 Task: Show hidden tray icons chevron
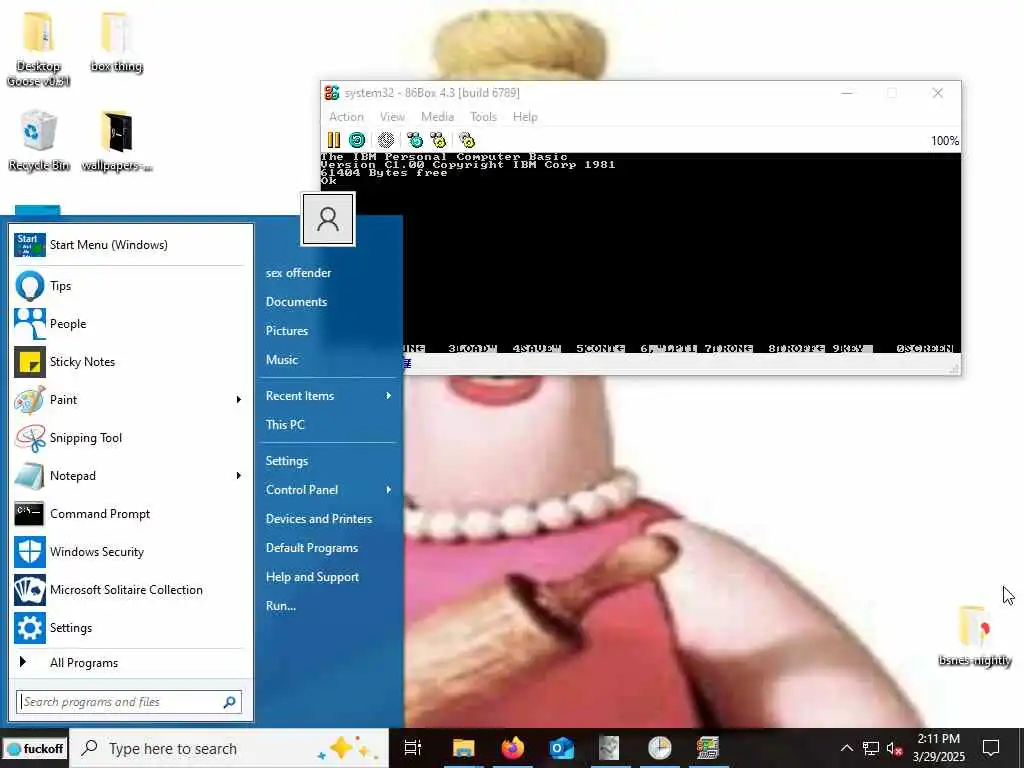tap(846, 748)
